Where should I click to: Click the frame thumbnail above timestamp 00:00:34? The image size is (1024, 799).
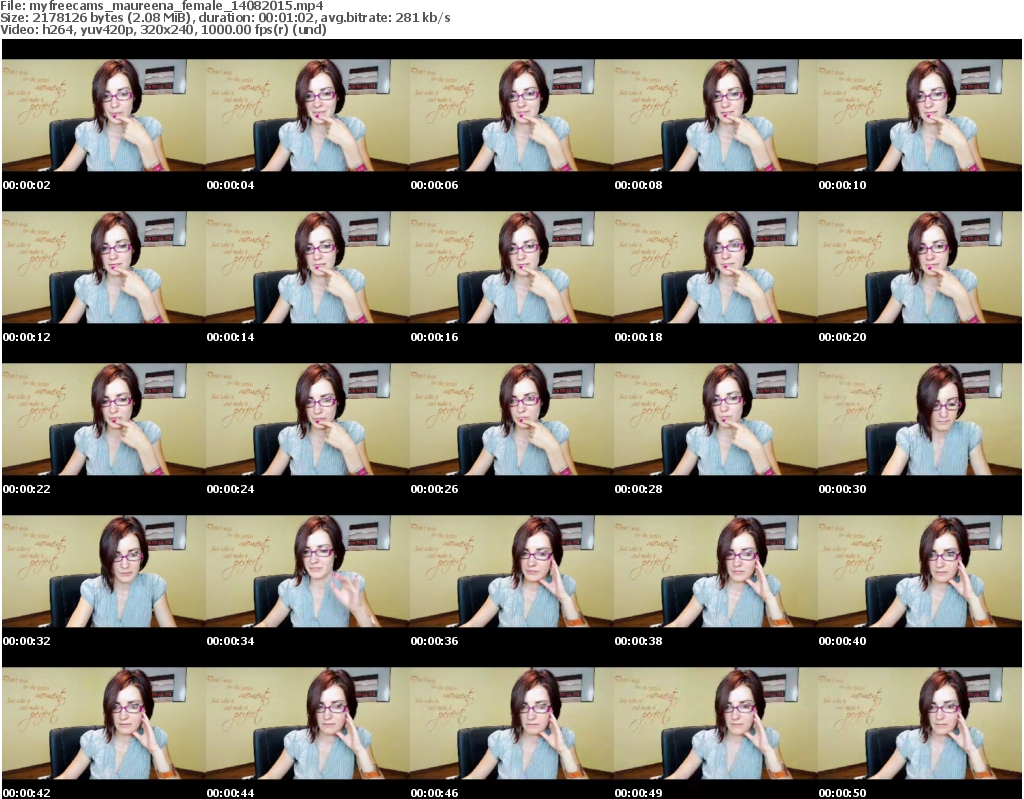point(308,572)
